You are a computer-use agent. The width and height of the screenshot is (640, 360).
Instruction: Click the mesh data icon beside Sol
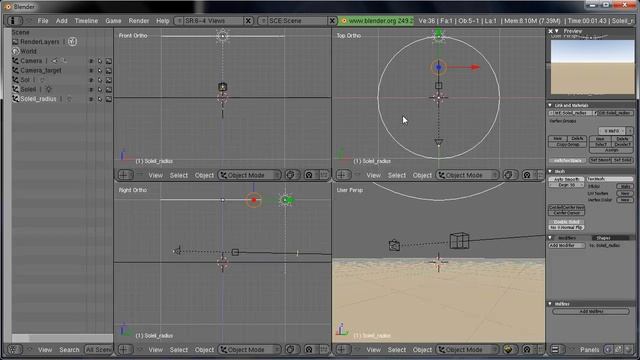pyautogui.click(x=42, y=80)
